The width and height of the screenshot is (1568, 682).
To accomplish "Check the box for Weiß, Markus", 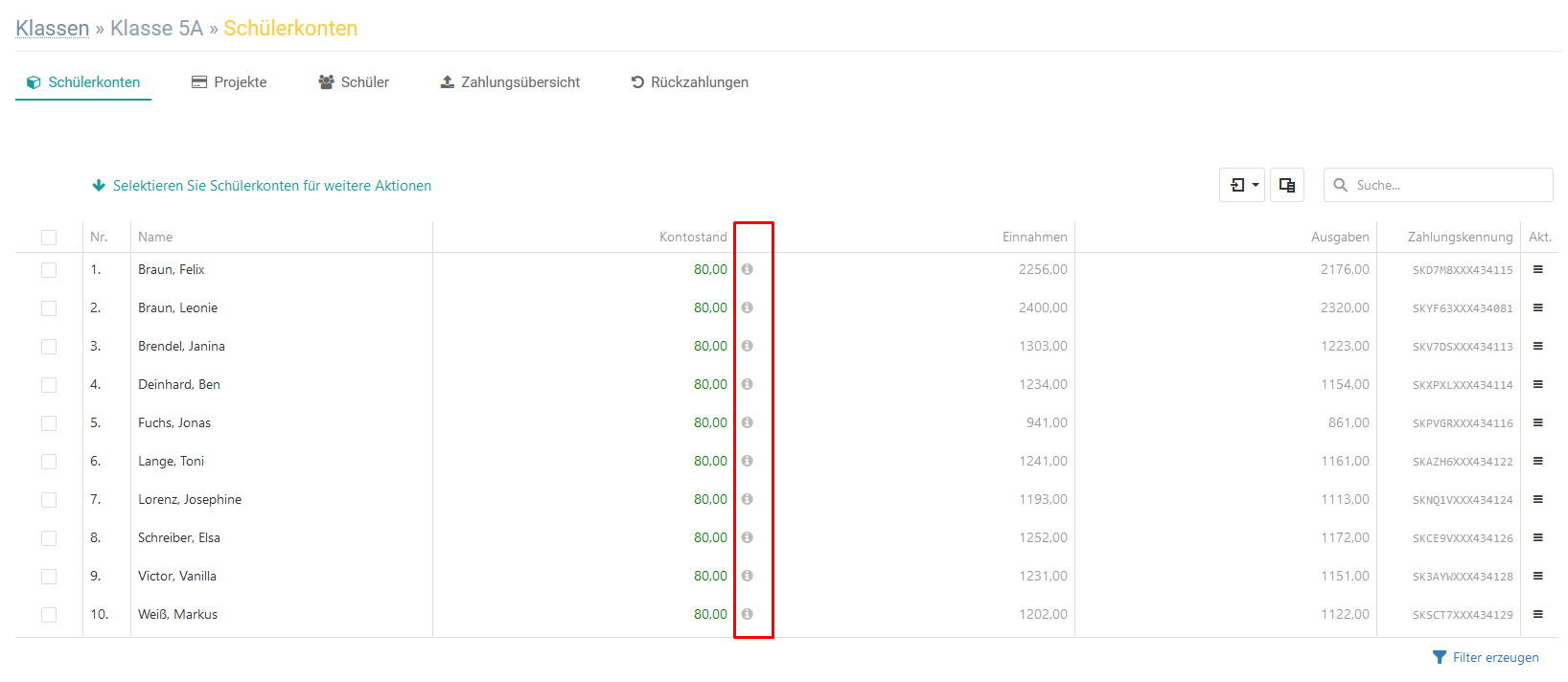I will pos(49,615).
